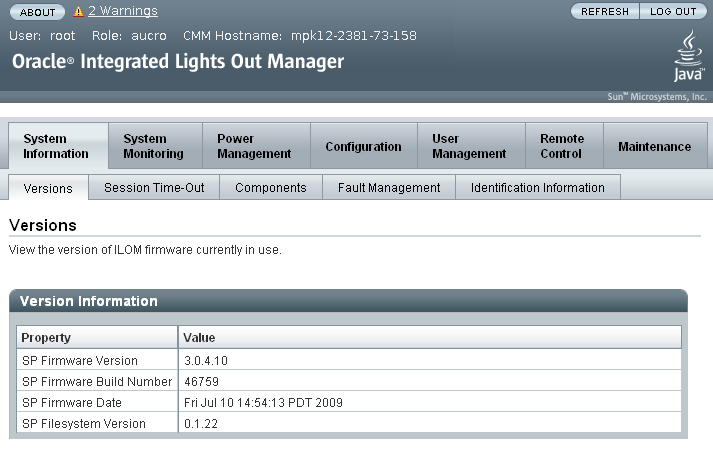Select the Identification Information subtab
Image resolution: width=713 pixels, height=450 pixels.
pos(538,187)
